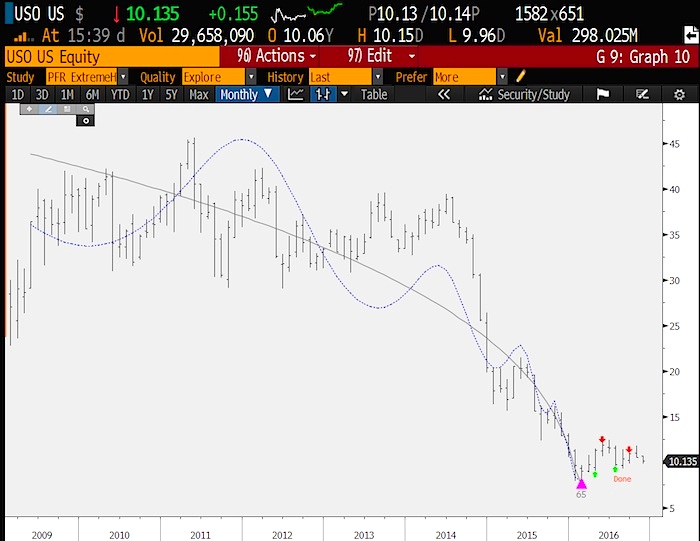Click the Last history field
Image resolution: width=700 pixels, height=541 pixels.
point(341,77)
